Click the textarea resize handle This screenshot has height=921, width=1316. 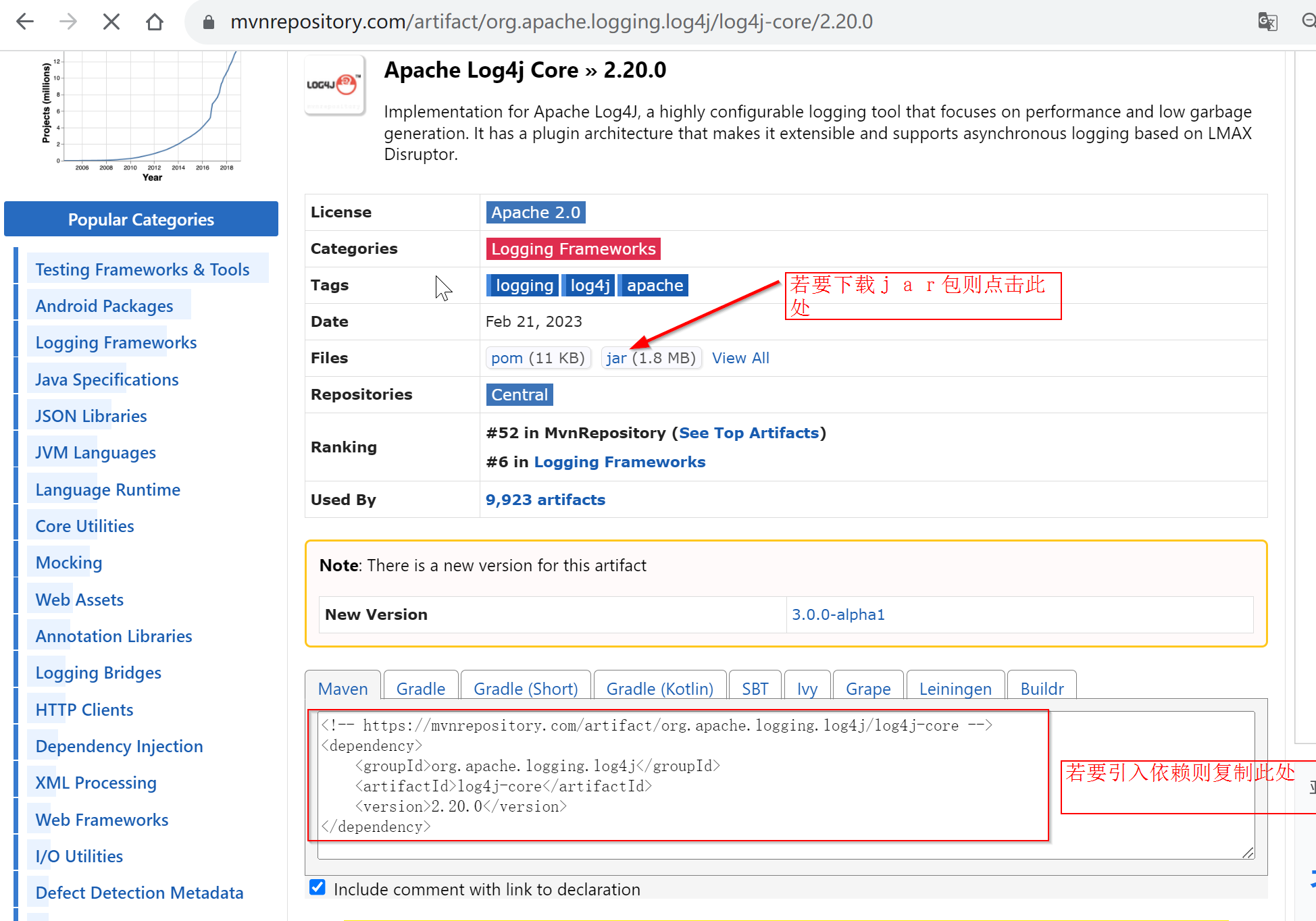click(x=1248, y=853)
